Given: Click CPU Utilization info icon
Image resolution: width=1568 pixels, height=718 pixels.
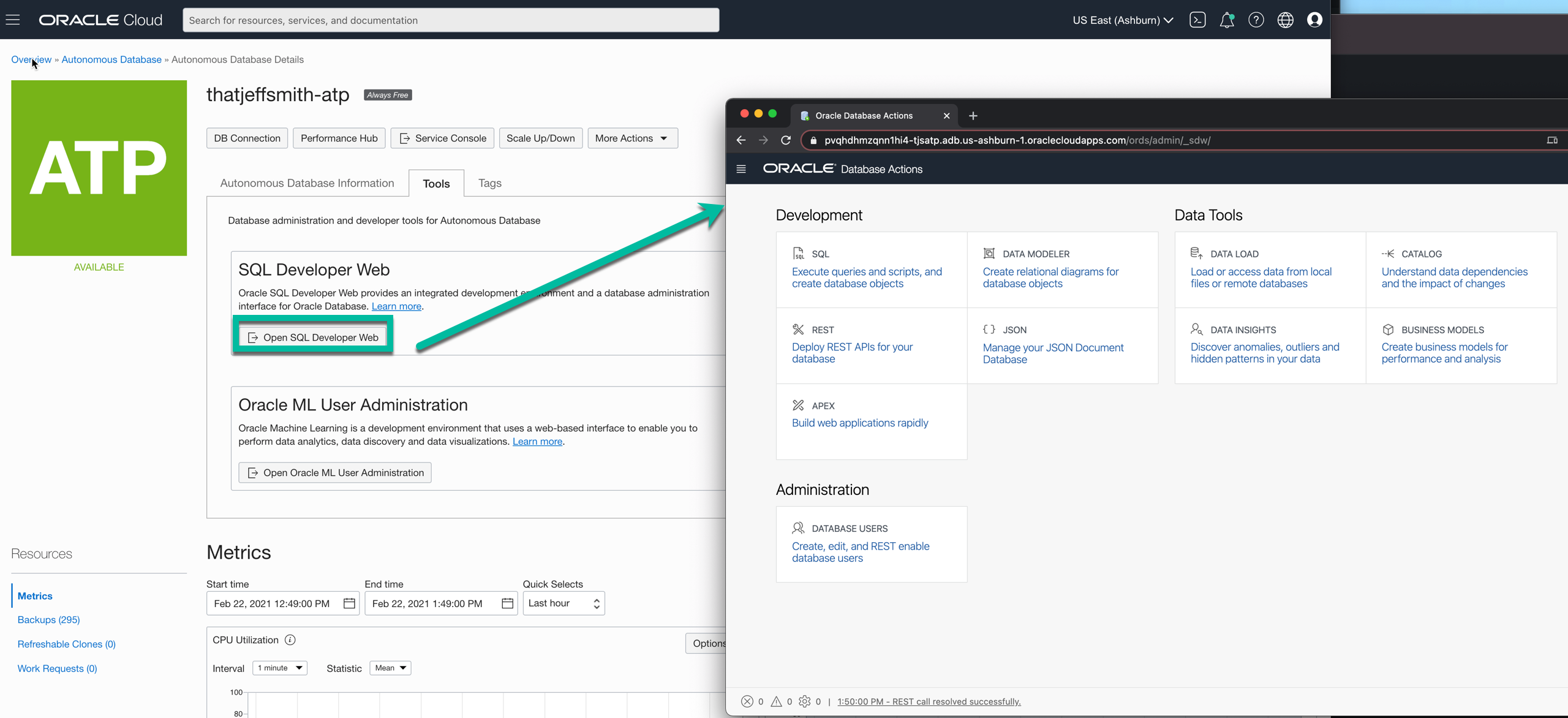Looking at the screenshot, I should pos(290,640).
